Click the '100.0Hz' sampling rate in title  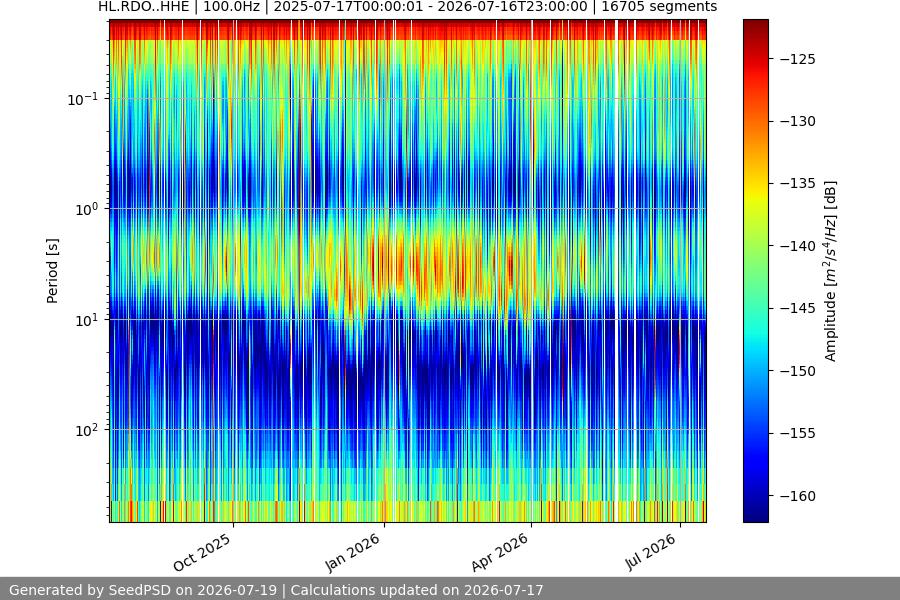click(x=231, y=7)
